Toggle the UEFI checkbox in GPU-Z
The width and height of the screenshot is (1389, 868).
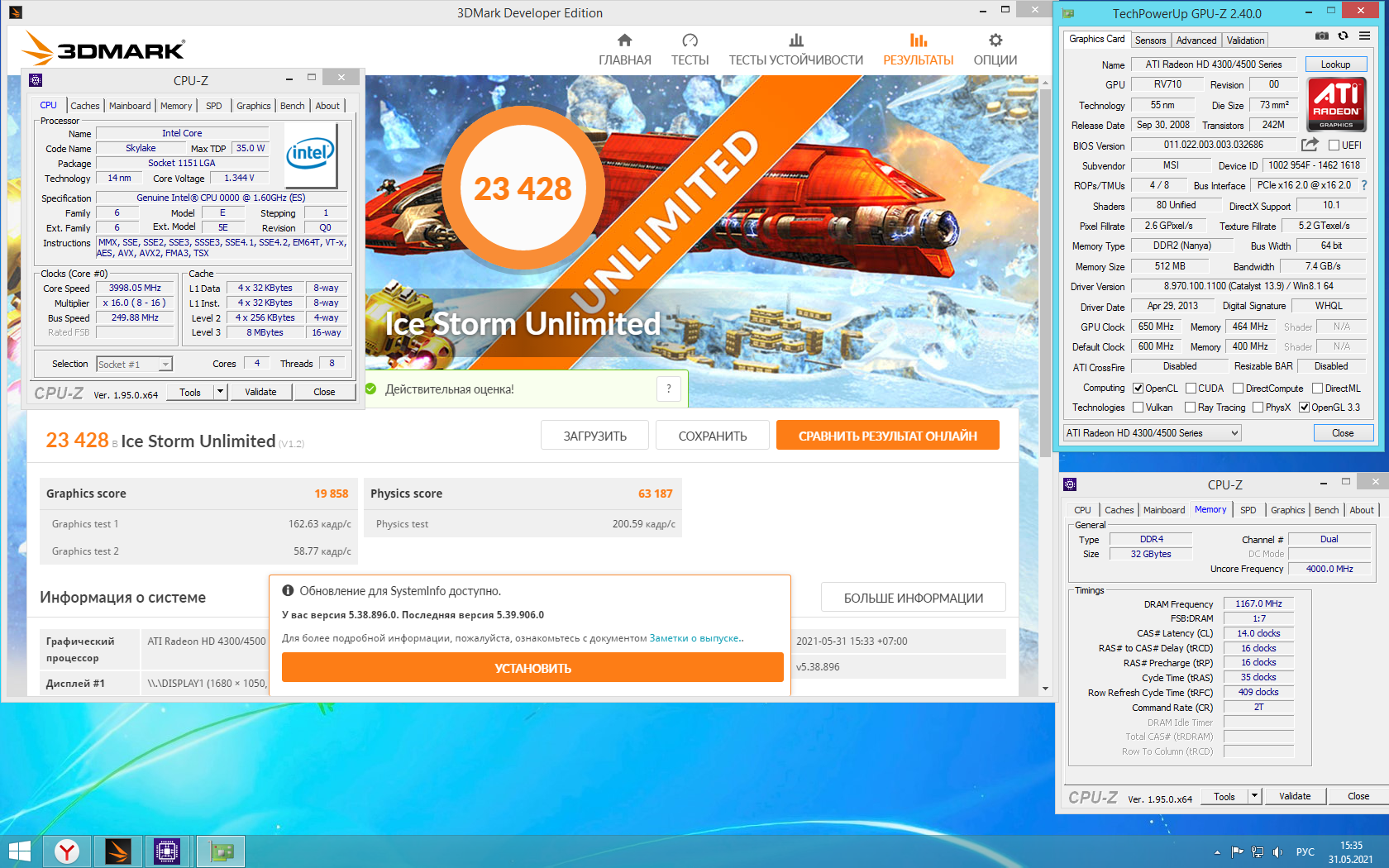click(x=1334, y=145)
